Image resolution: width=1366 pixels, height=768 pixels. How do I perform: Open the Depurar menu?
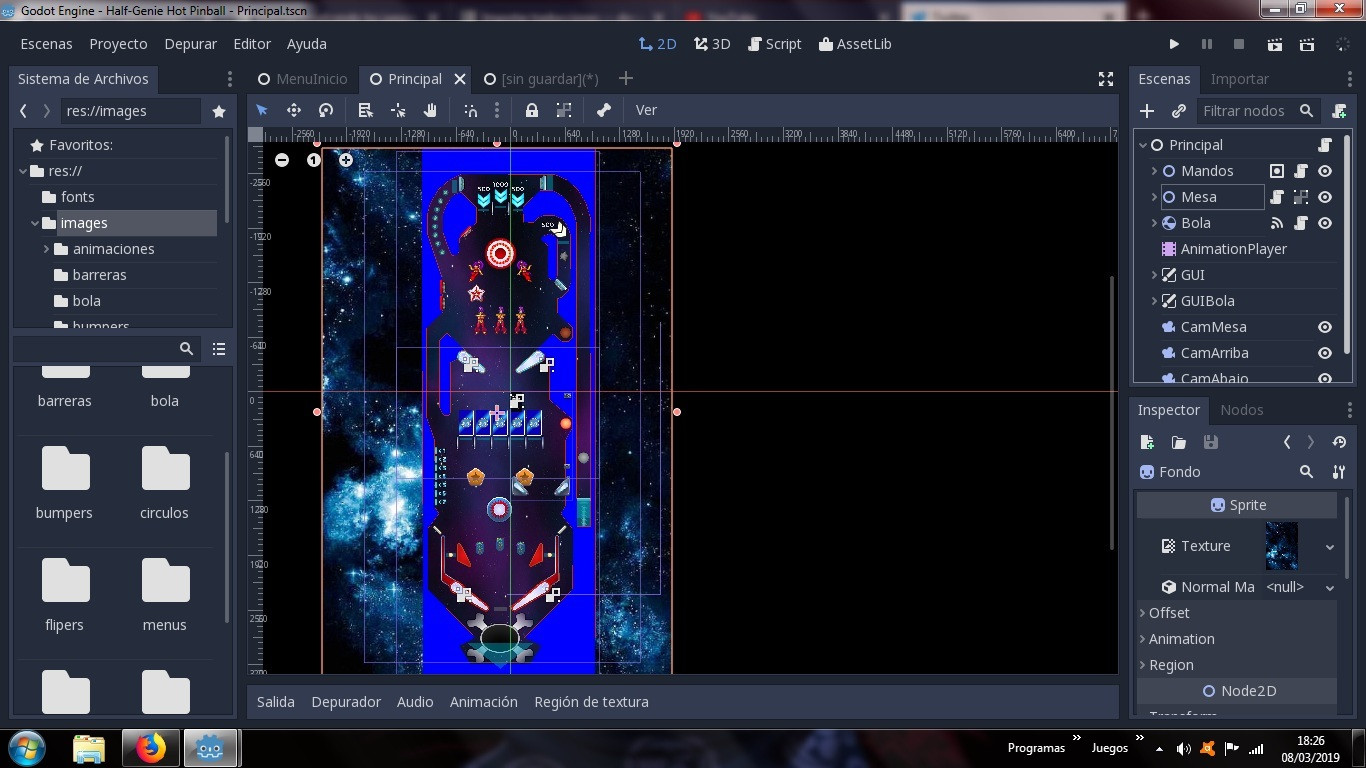tap(190, 44)
